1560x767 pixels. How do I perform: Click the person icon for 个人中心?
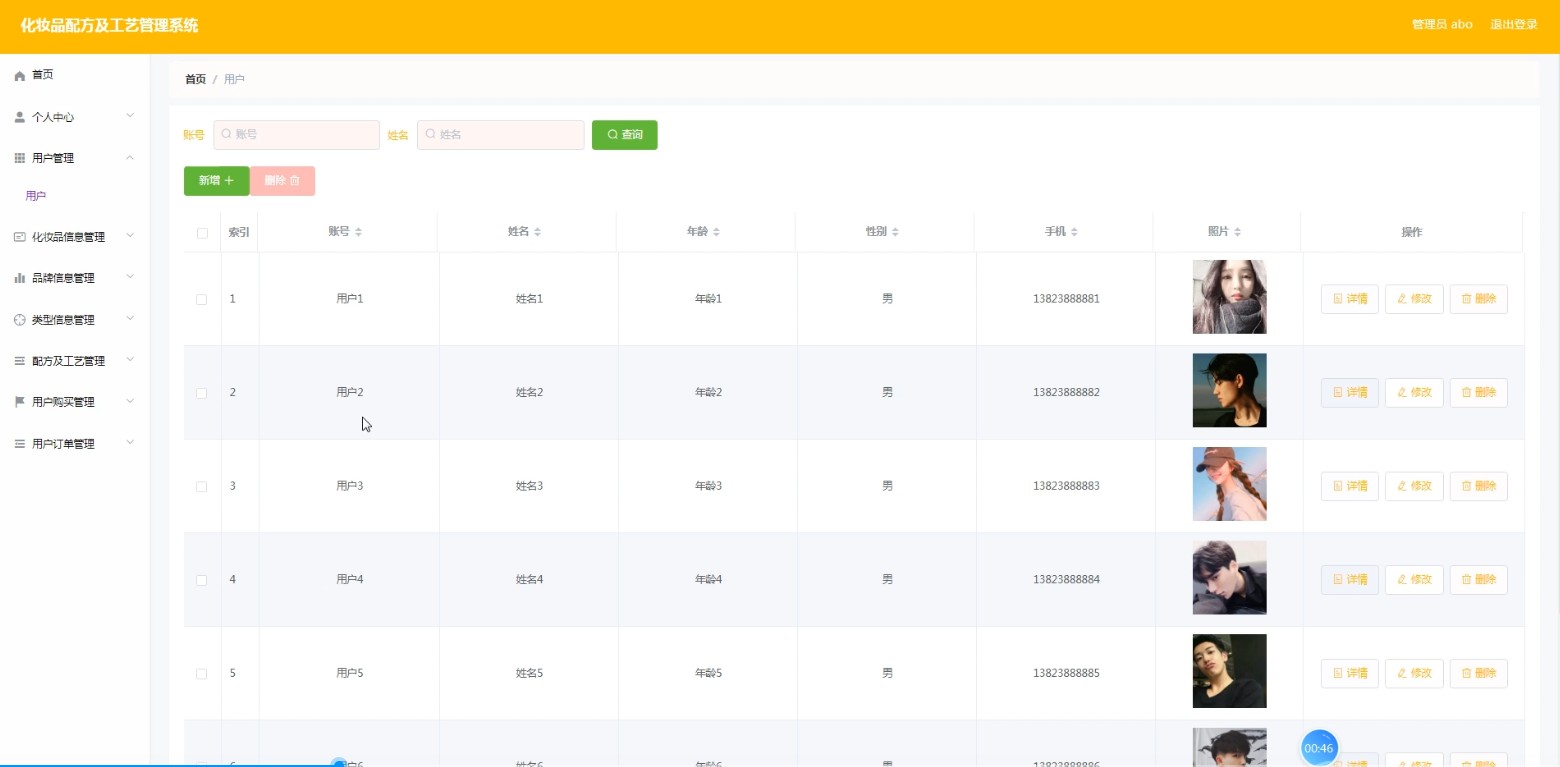click(19, 117)
